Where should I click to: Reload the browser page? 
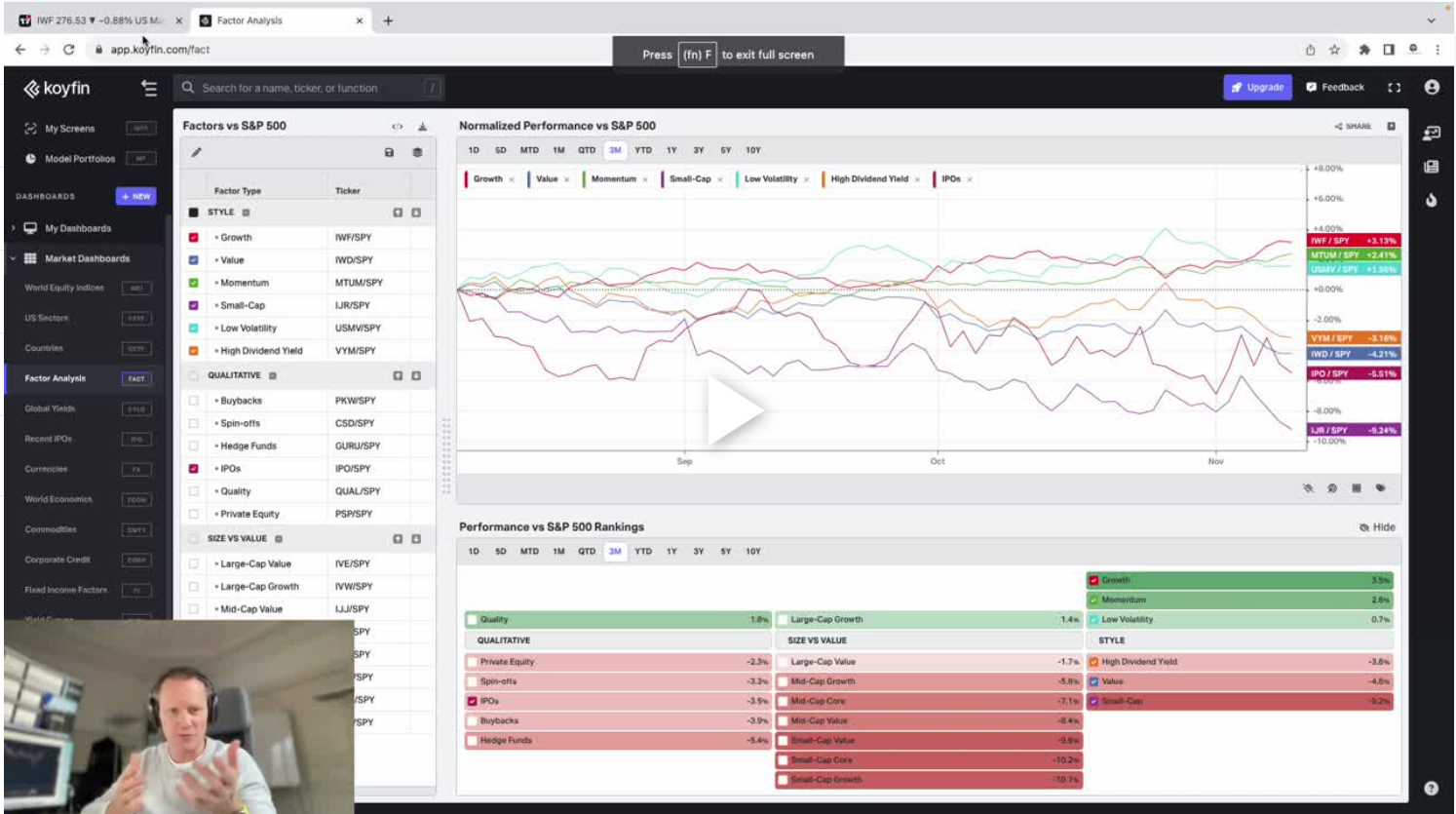coord(68,50)
